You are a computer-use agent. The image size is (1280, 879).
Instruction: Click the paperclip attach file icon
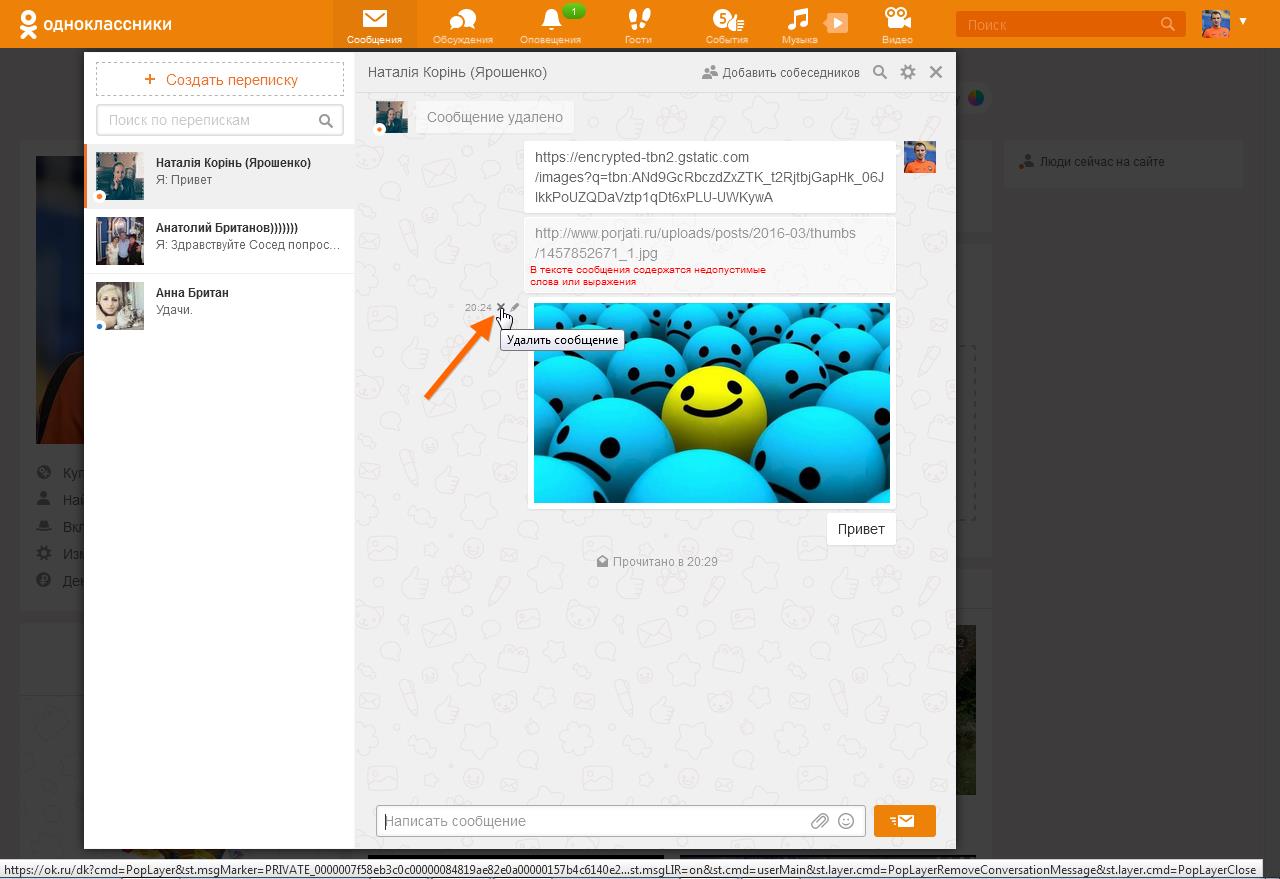(819, 821)
